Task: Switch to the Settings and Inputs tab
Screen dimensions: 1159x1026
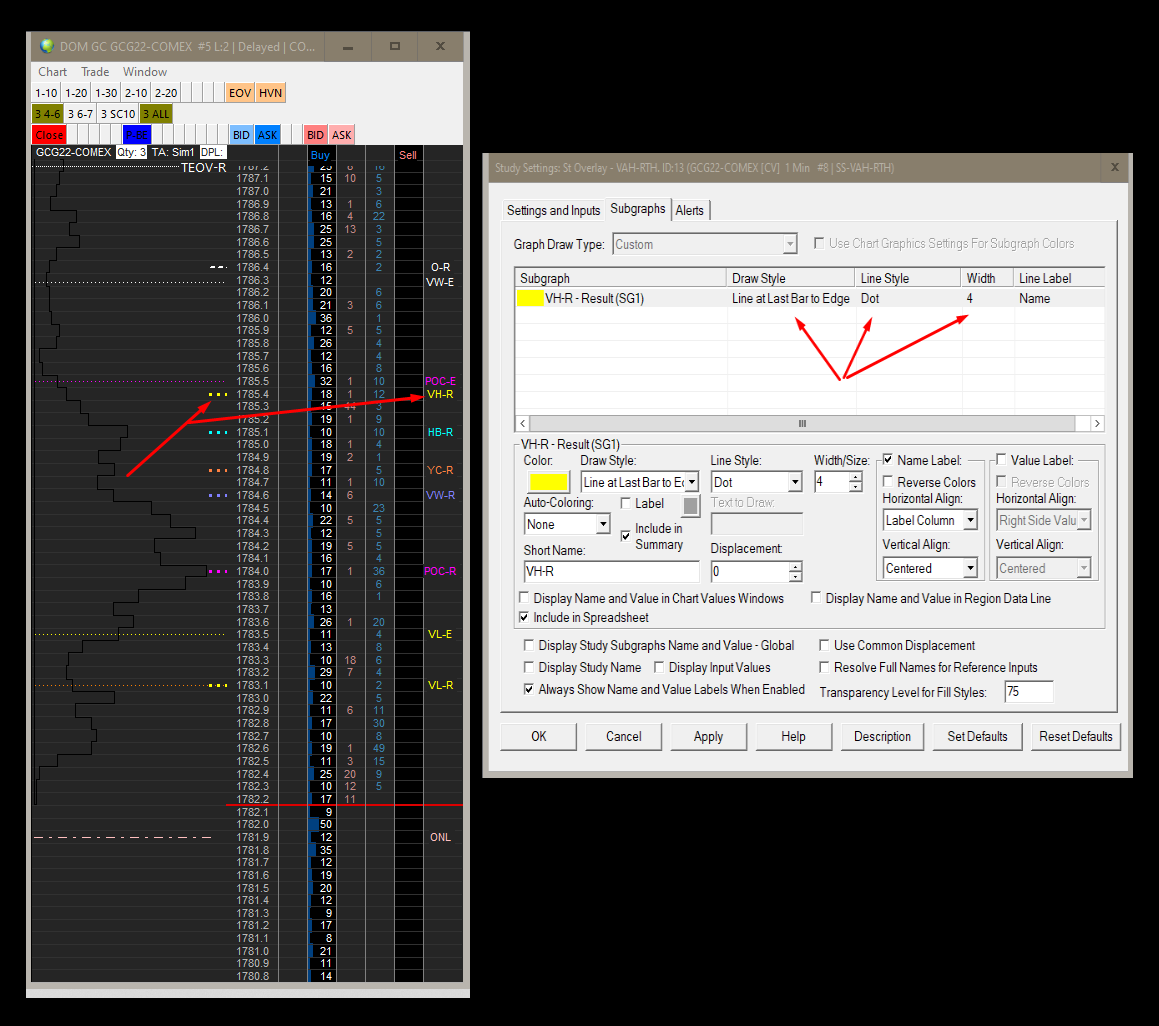Action: [553, 210]
